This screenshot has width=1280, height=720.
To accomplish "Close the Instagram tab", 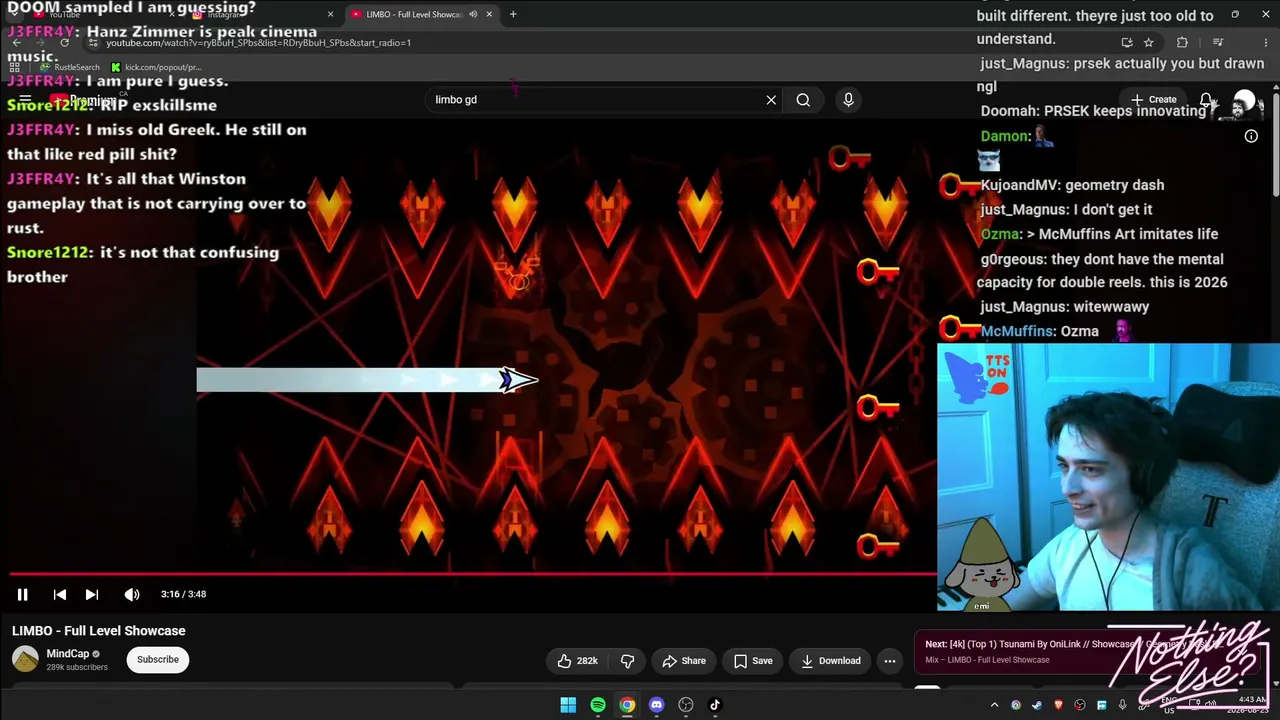I will (330, 15).
